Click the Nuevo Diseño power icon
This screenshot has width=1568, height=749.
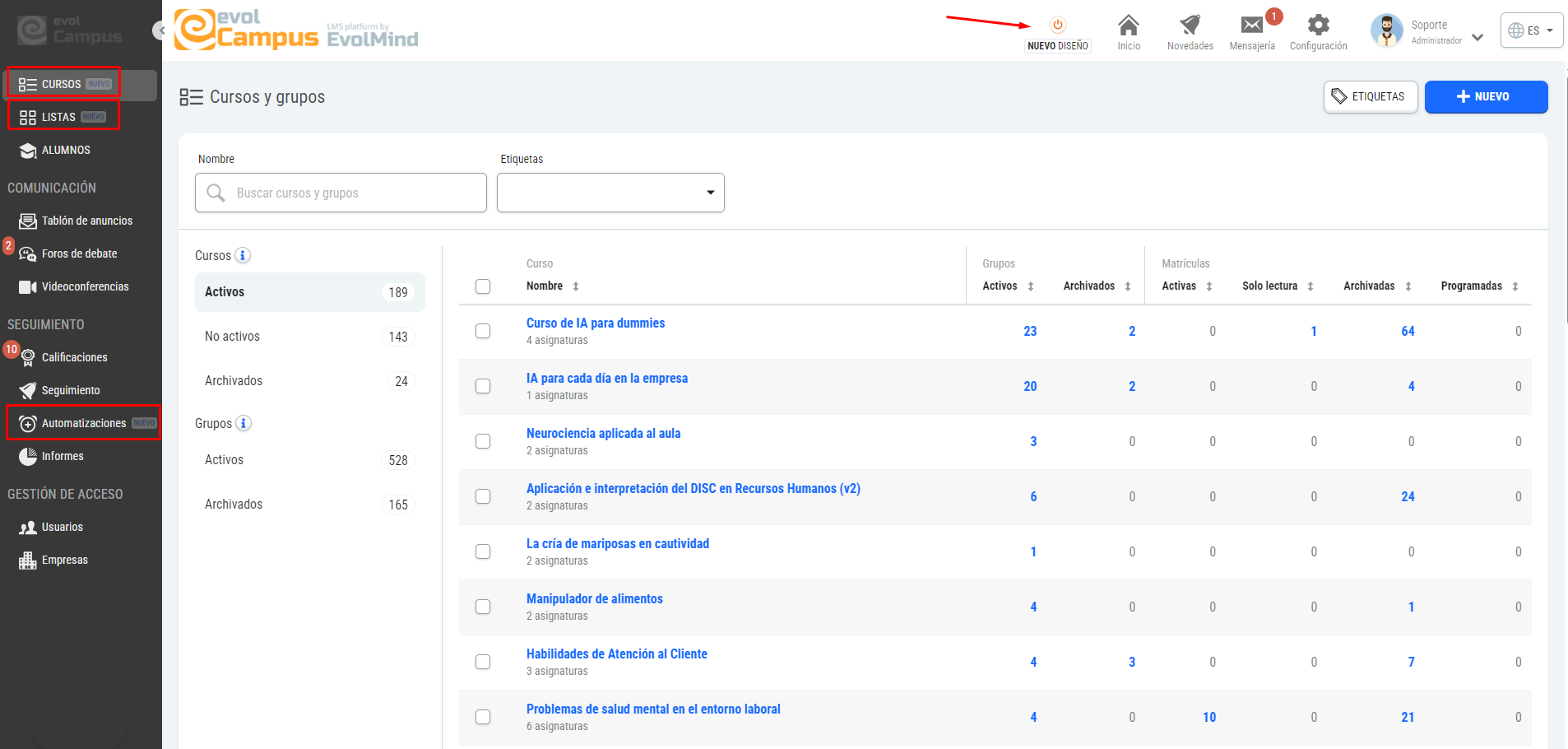[x=1057, y=25]
